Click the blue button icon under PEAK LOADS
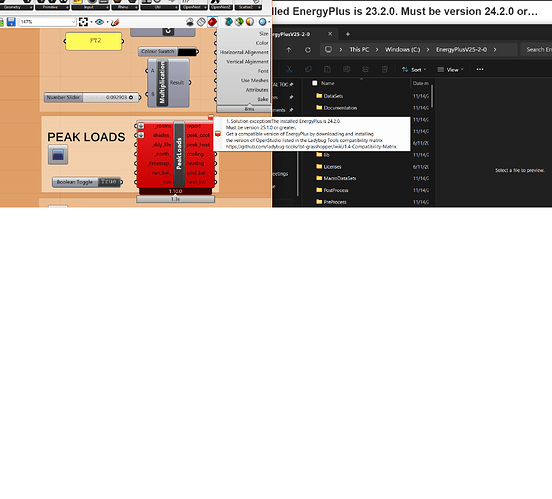 click(58, 155)
